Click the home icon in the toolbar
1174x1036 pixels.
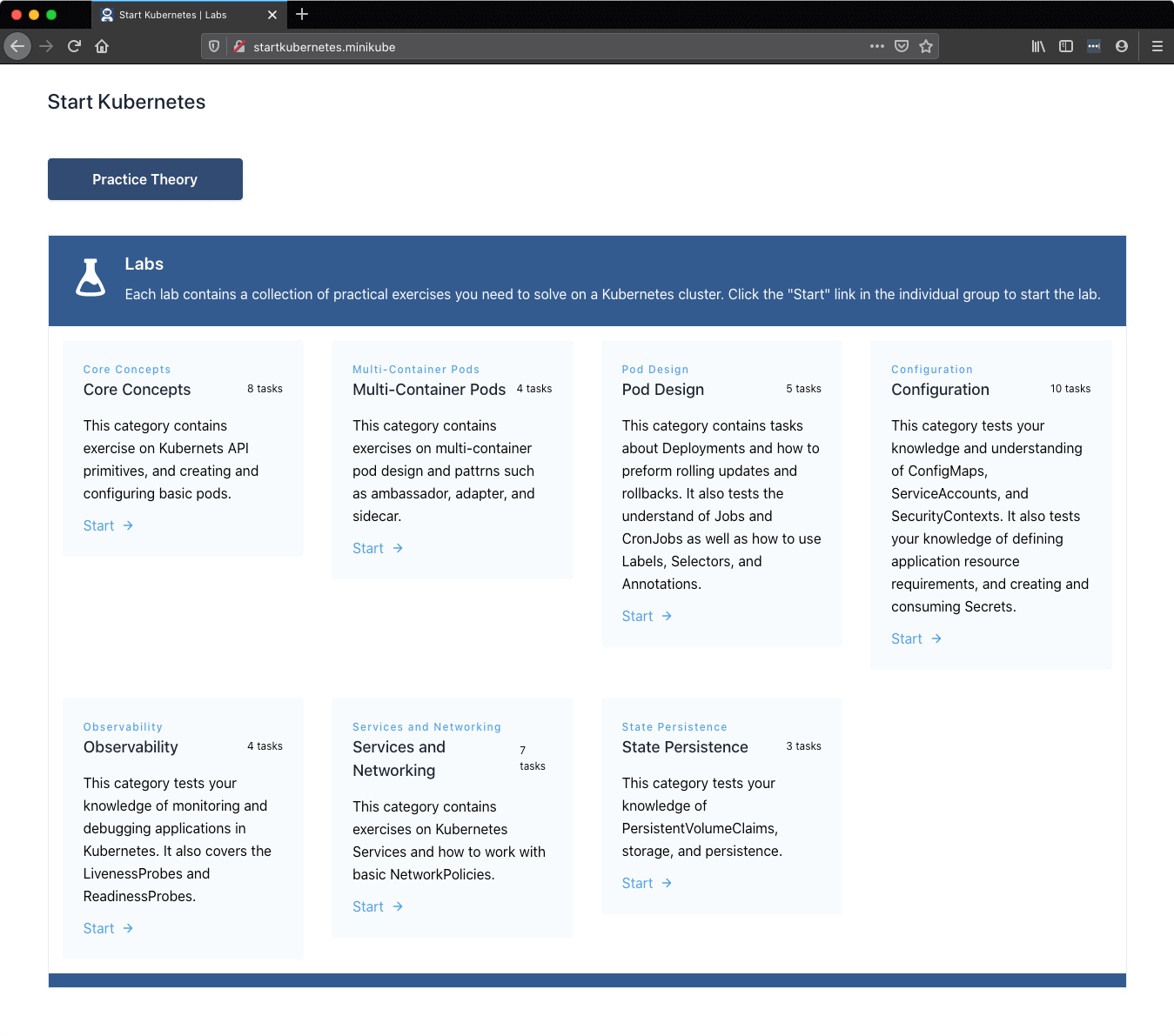[102, 46]
